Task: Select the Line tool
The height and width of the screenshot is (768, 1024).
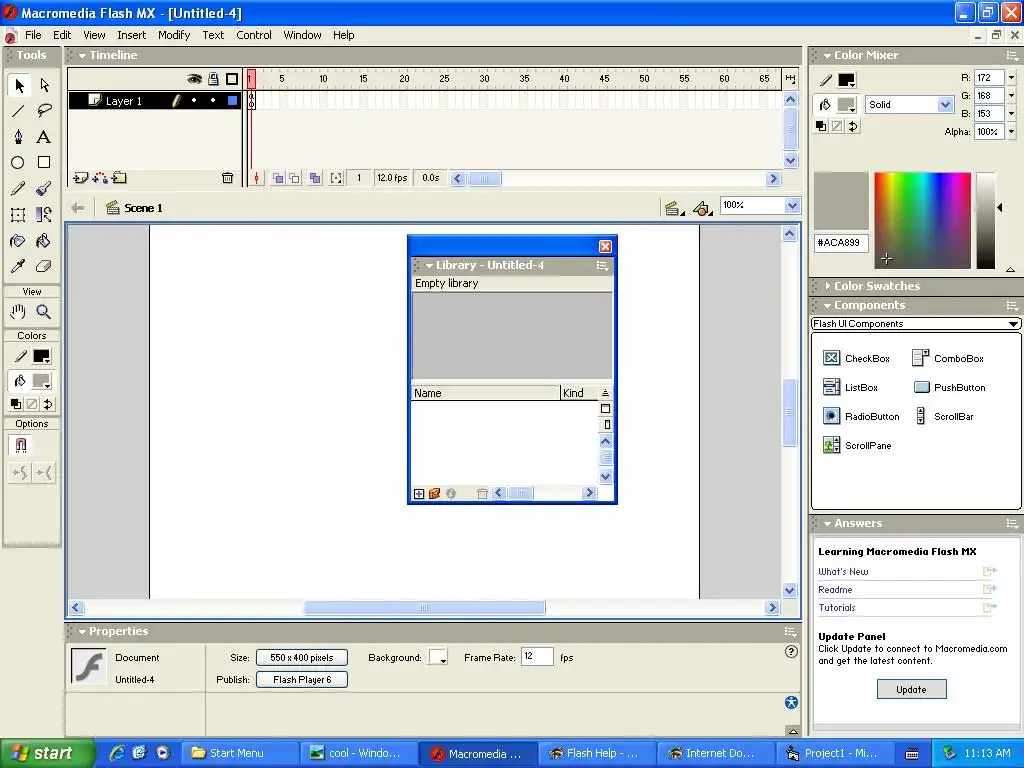Action: (18, 110)
